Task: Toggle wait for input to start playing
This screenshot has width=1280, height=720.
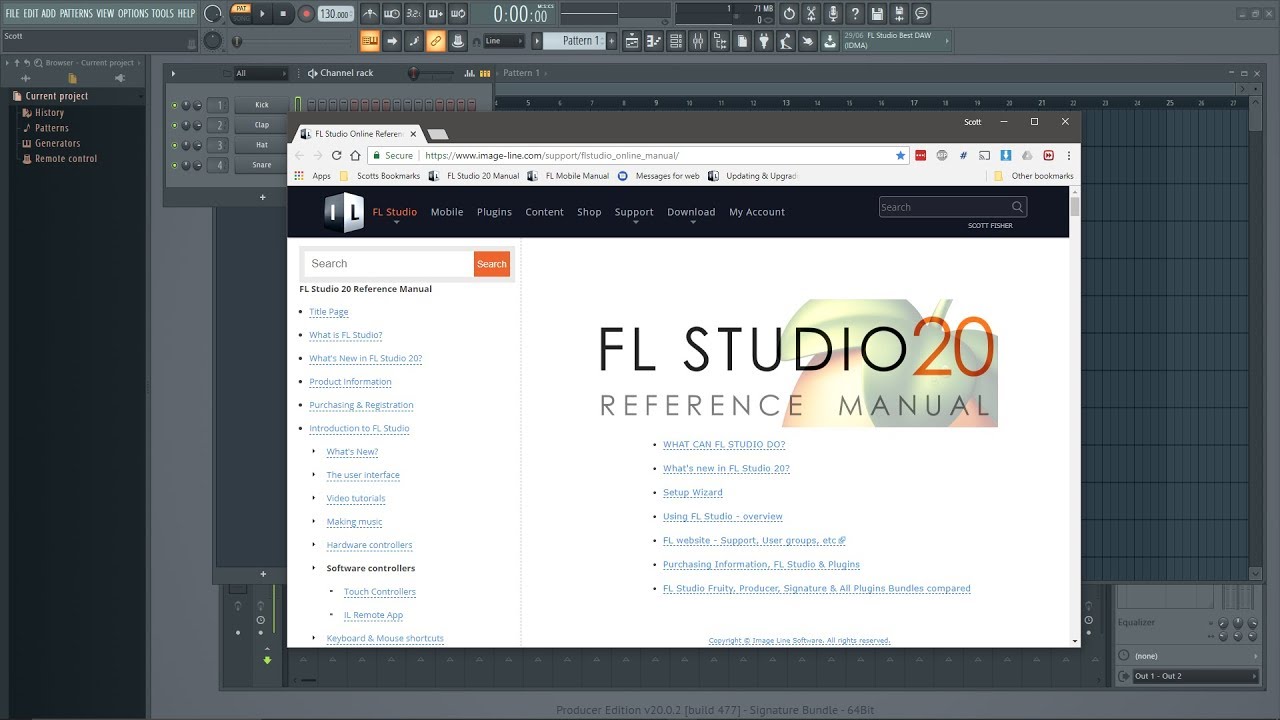Action: point(392,14)
